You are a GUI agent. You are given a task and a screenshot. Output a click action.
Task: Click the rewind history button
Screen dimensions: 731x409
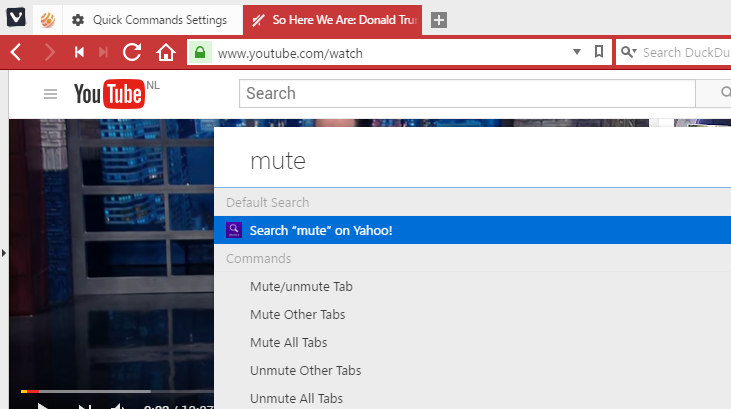pyautogui.click(x=79, y=52)
